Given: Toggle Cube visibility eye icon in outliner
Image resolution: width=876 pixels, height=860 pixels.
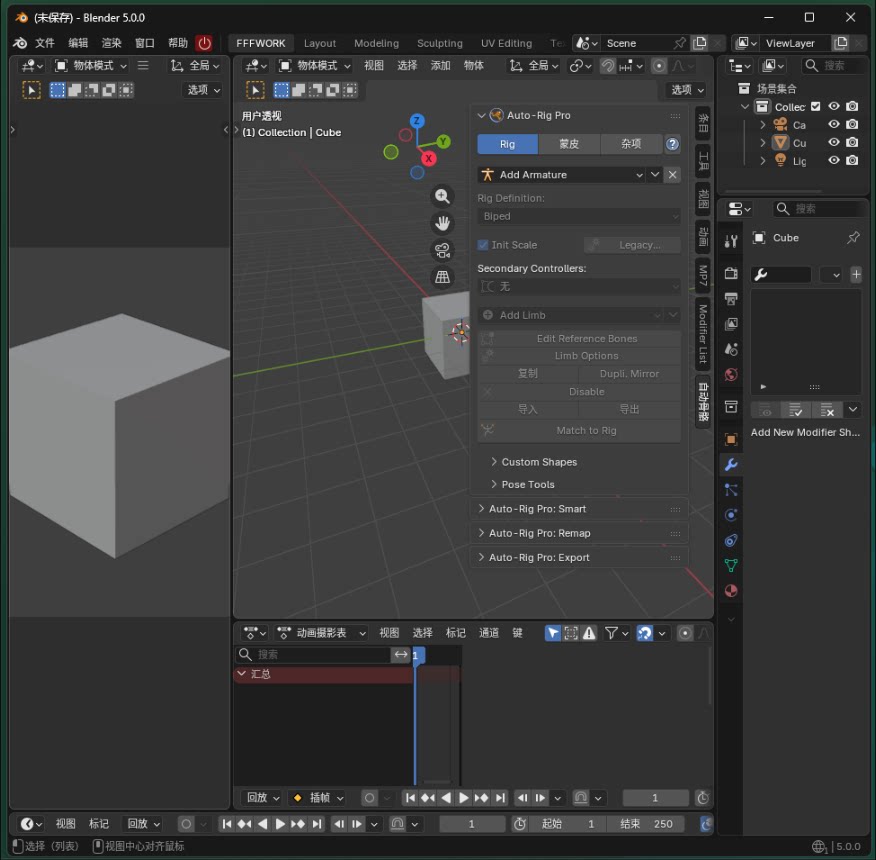Looking at the screenshot, I should click(833, 142).
